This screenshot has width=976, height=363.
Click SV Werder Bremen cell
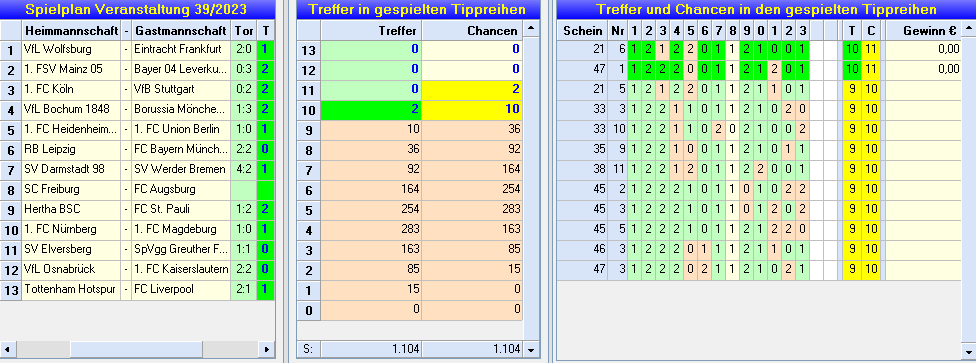(x=181, y=169)
